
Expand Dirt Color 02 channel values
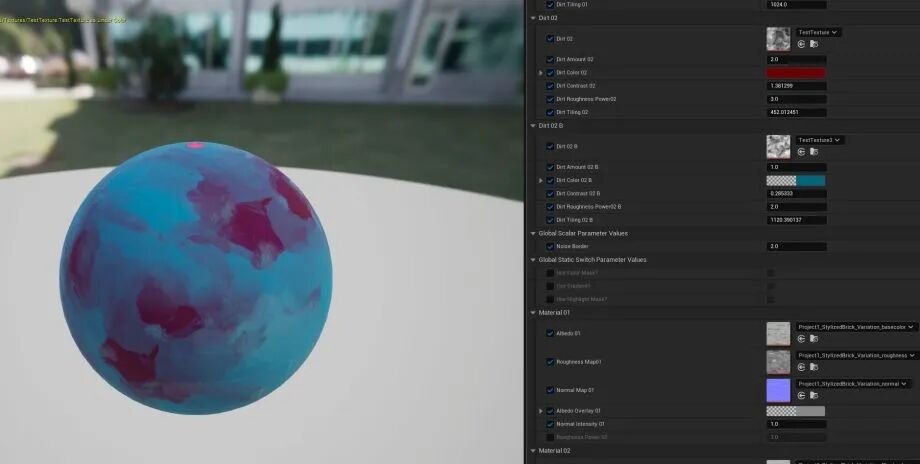click(541, 73)
